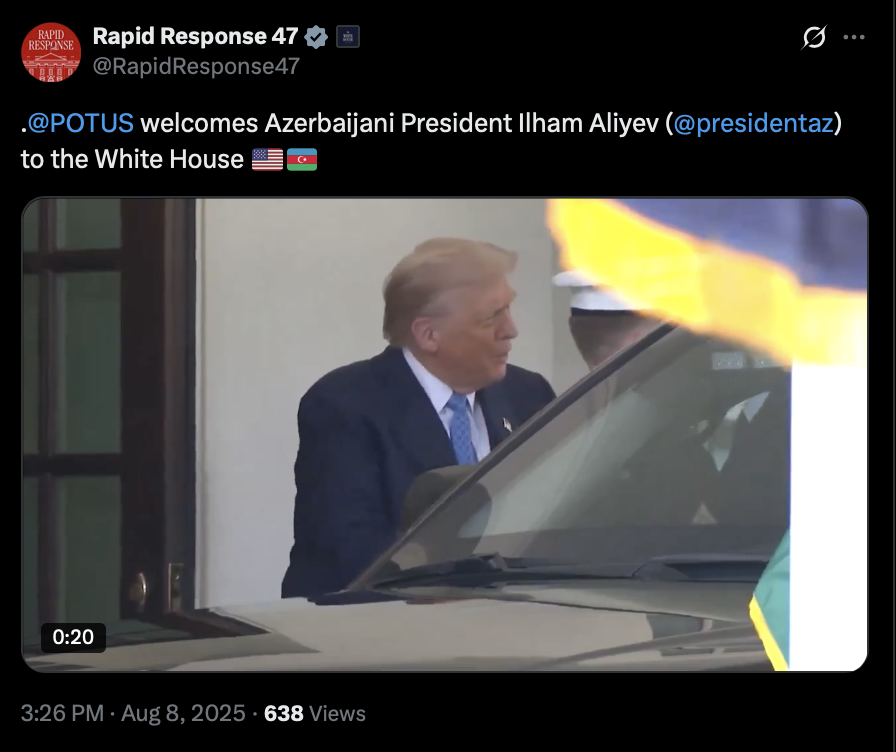Open the @POTUS mention link
This screenshot has height=752, width=896.
coord(81,123)
